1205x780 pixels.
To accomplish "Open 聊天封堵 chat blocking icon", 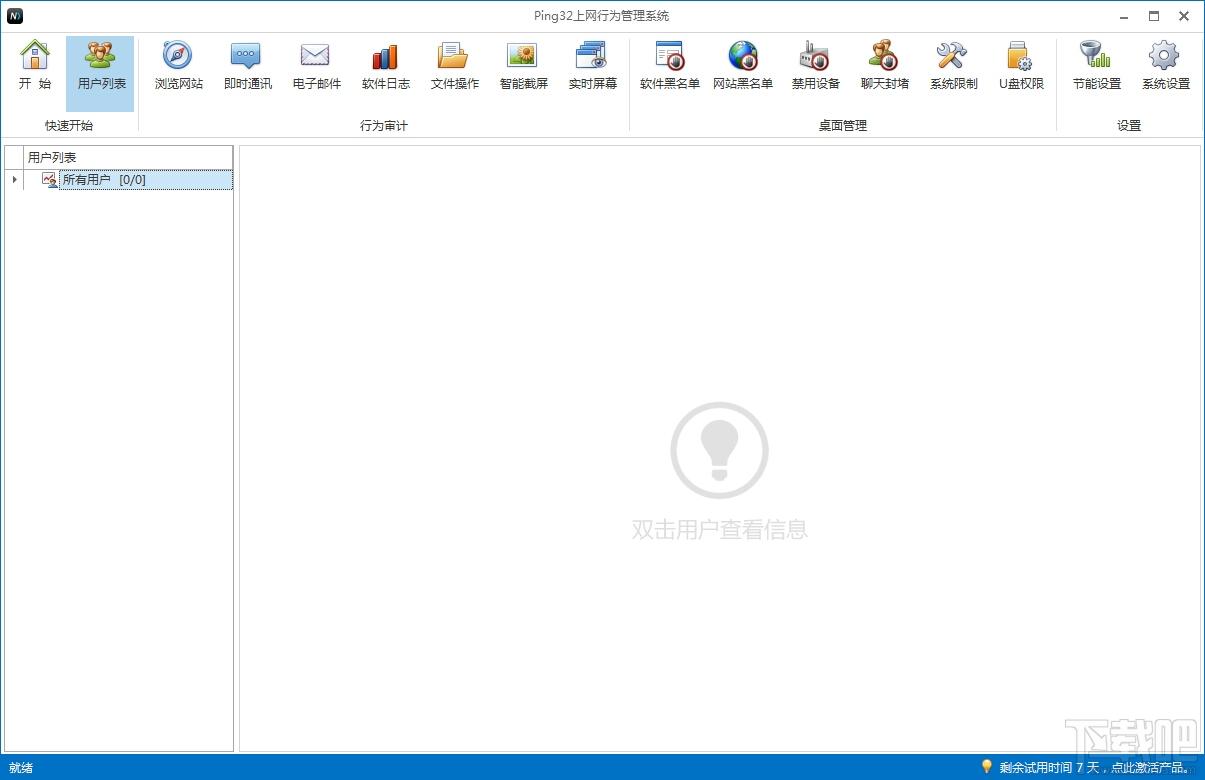I will [x=884, y=66].
